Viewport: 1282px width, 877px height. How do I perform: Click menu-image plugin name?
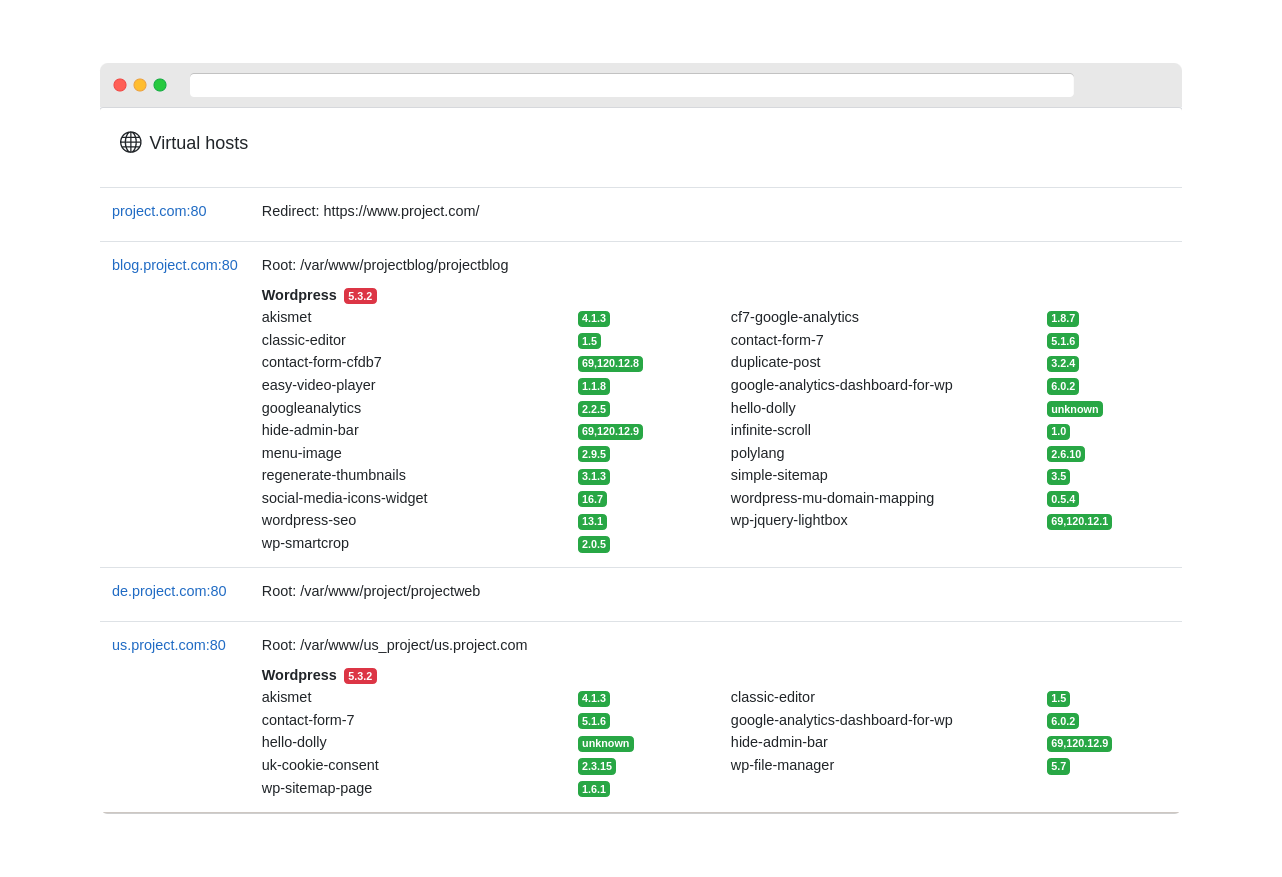pos(302,453)
